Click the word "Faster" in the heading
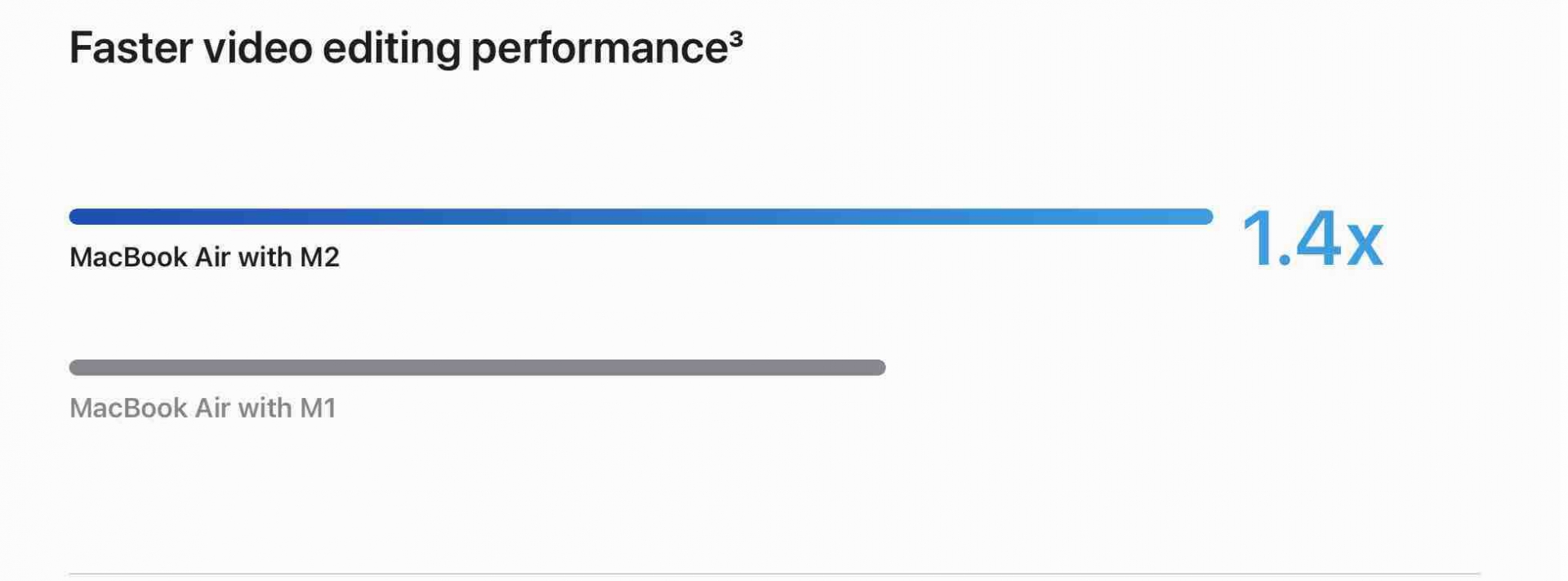This screenshot has width=1568, height=581. 131,48
